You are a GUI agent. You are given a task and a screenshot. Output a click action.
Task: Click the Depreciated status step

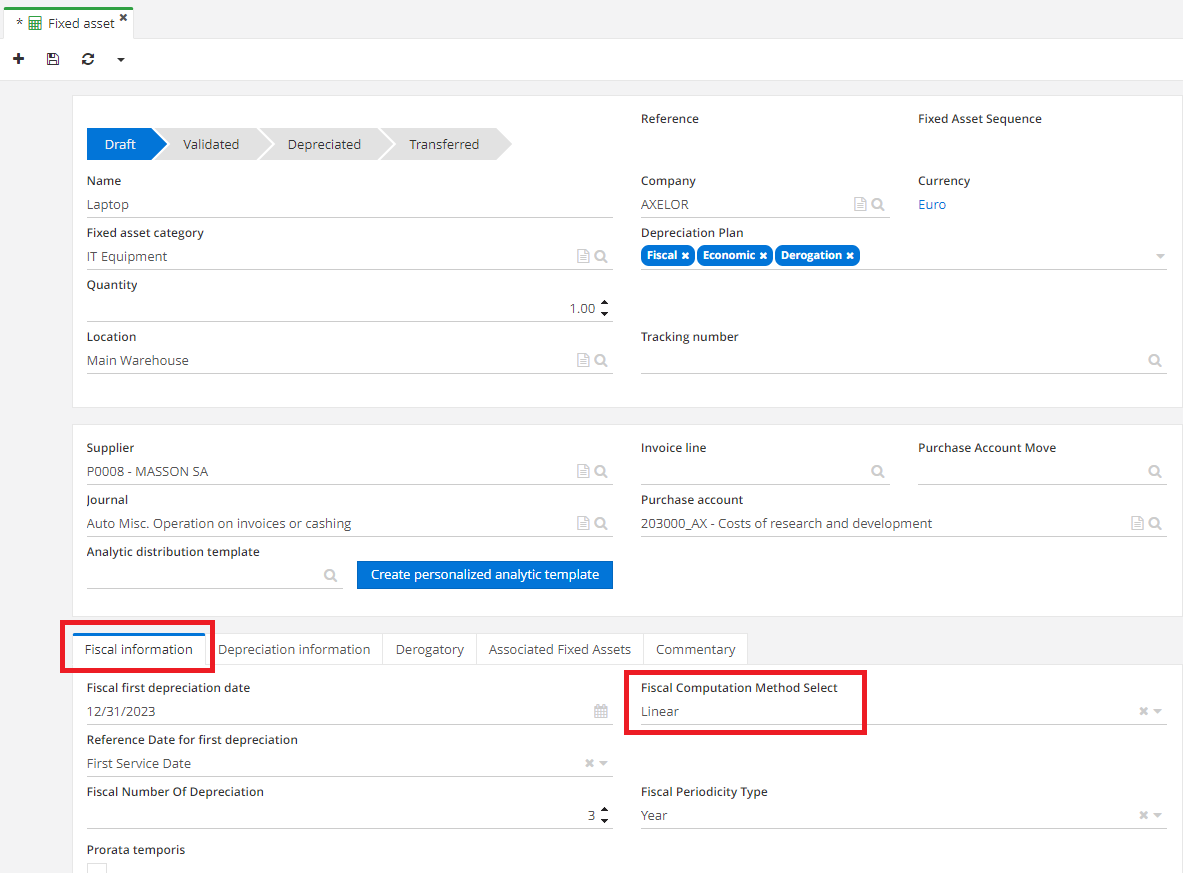click(324, 144)
